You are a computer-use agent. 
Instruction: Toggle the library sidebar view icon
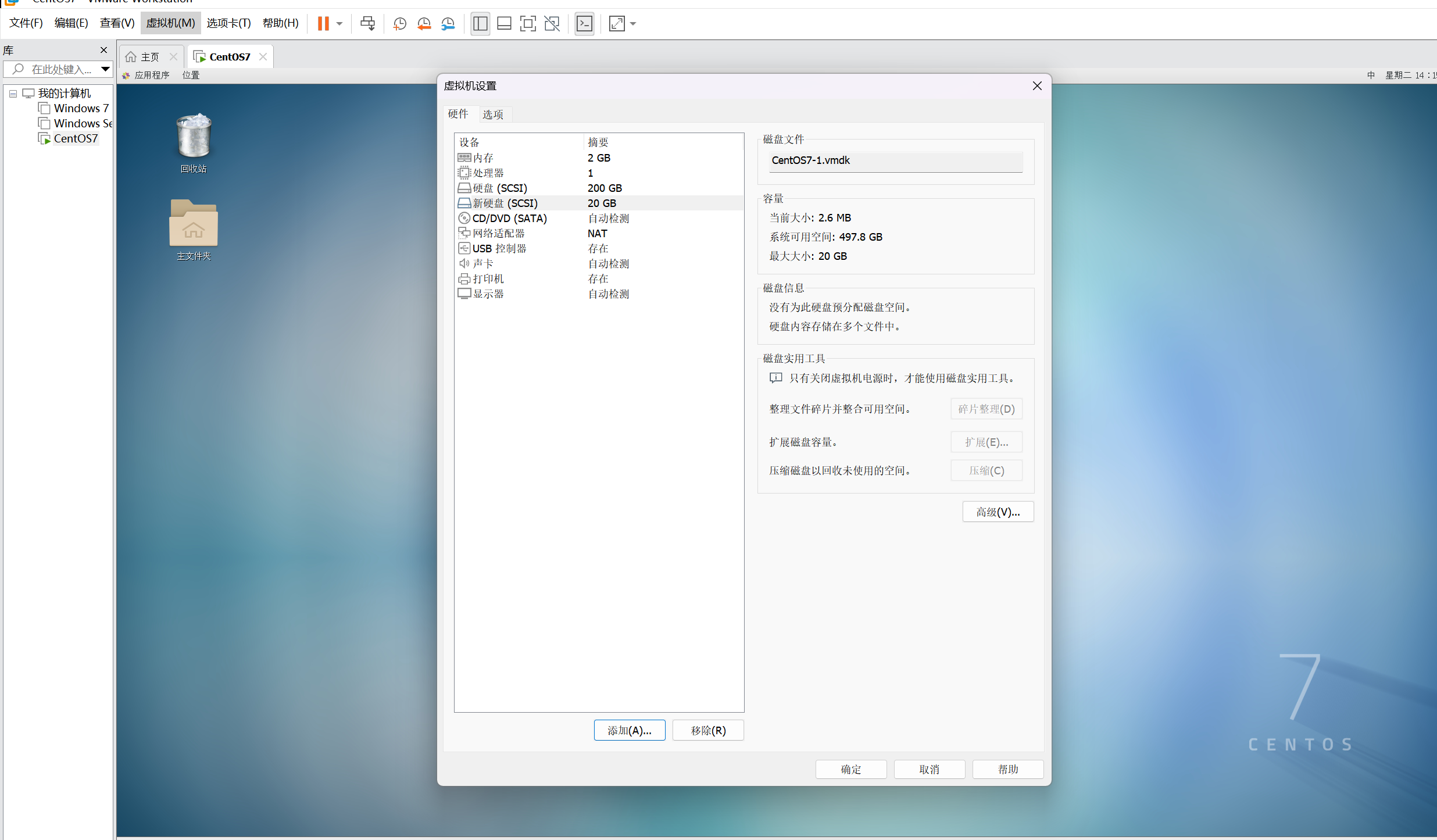pyautogui.click(x=480, y=24)
